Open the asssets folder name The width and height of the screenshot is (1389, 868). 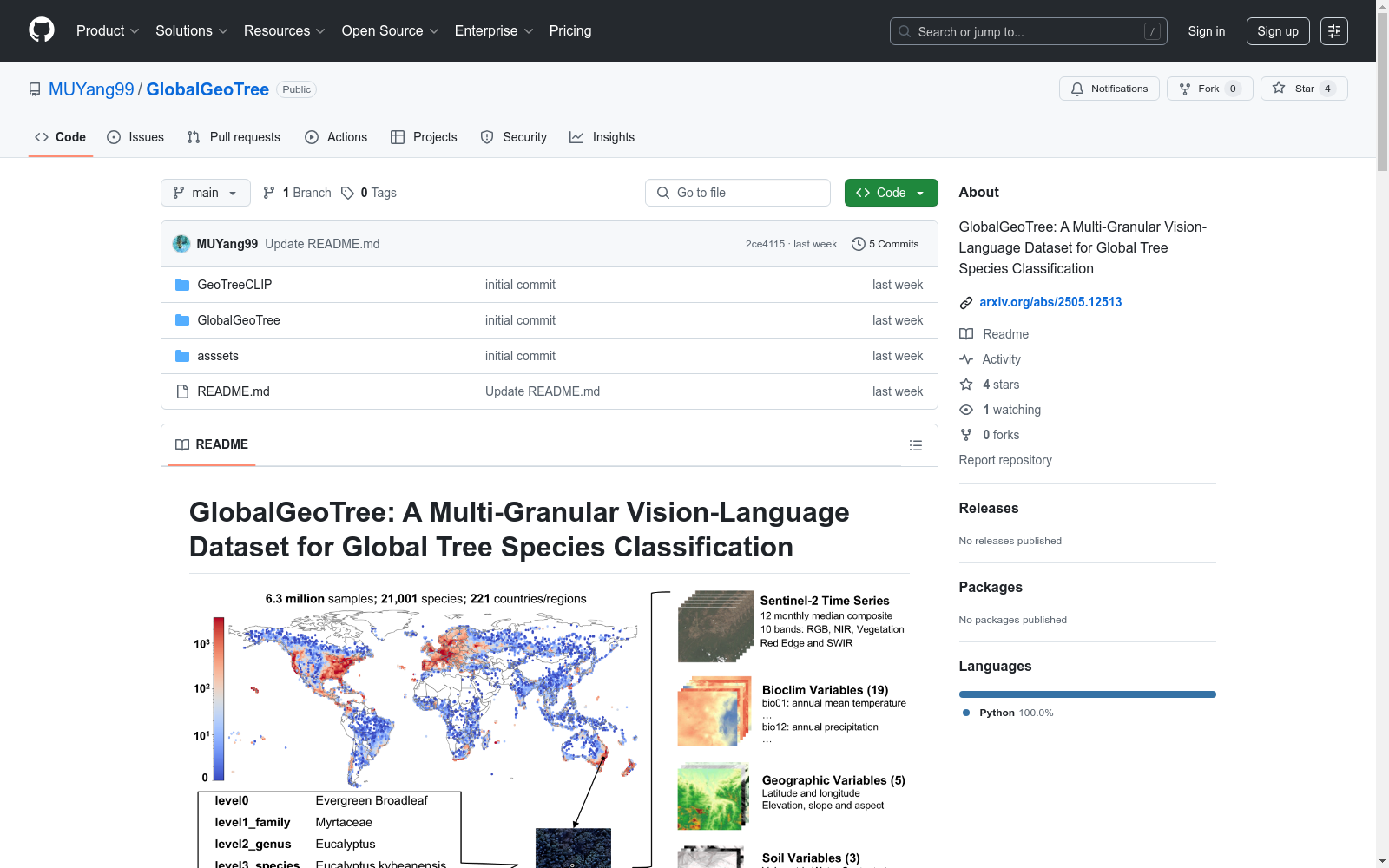(218, 356)
